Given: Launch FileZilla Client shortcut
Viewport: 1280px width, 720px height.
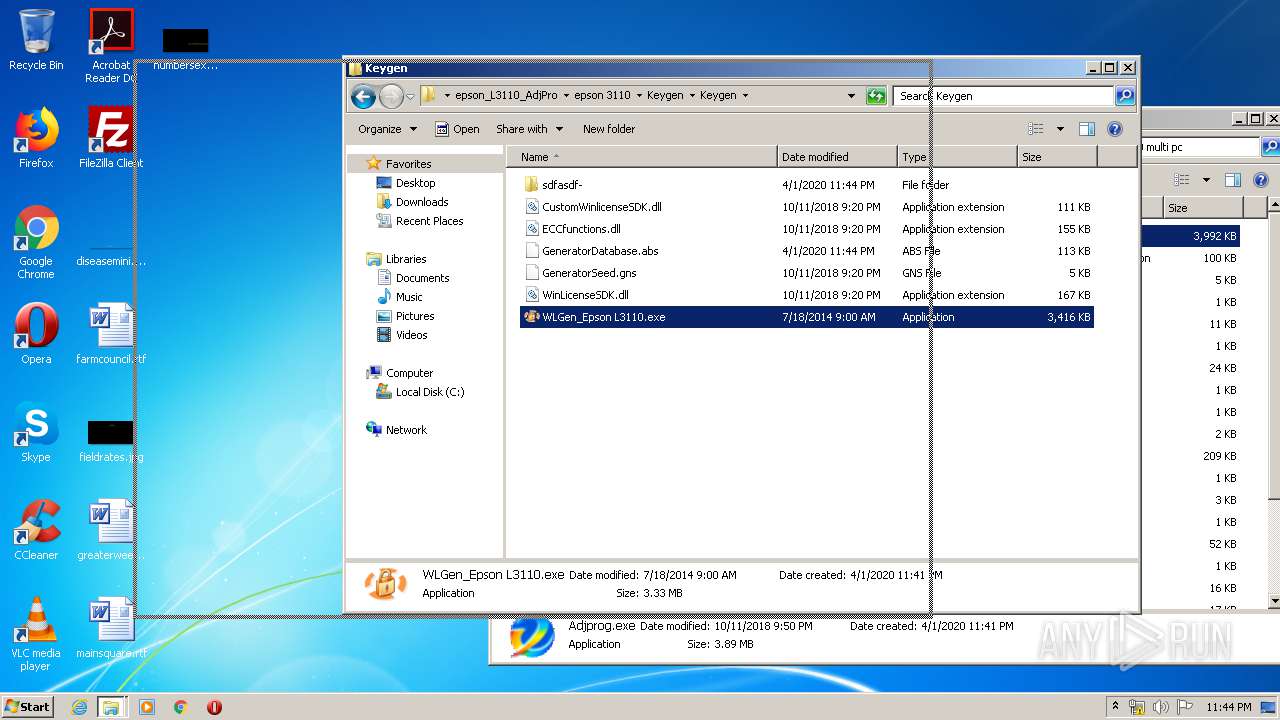Looking at the screenshot, I should click(x=111, y=138).
